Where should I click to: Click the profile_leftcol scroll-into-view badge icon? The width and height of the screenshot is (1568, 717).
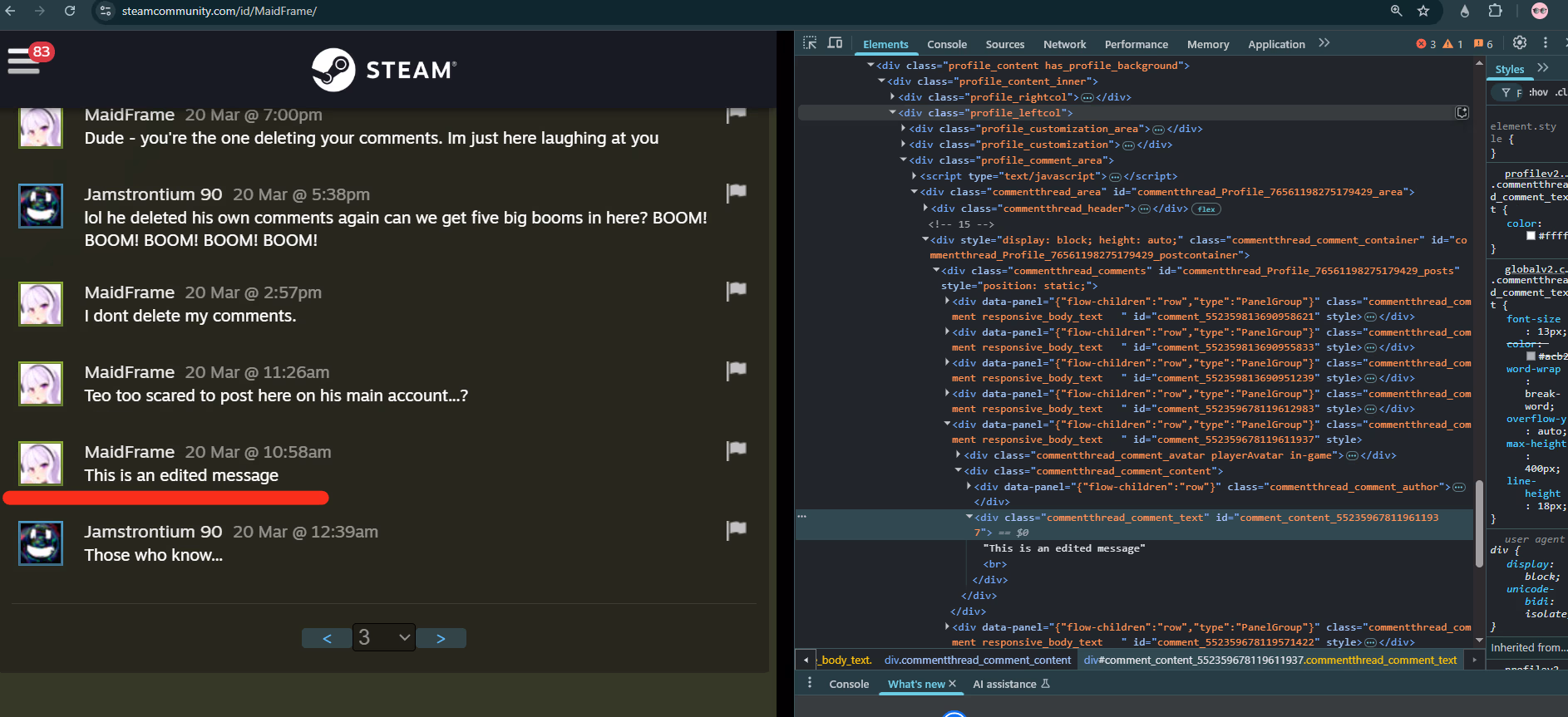pyautogui.click(x=1462, y=112)
